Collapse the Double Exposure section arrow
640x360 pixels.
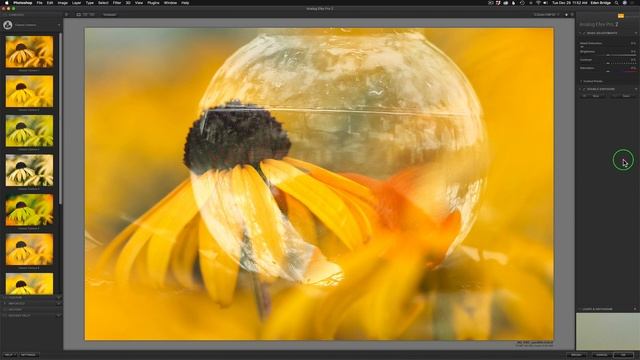(580, 89)
